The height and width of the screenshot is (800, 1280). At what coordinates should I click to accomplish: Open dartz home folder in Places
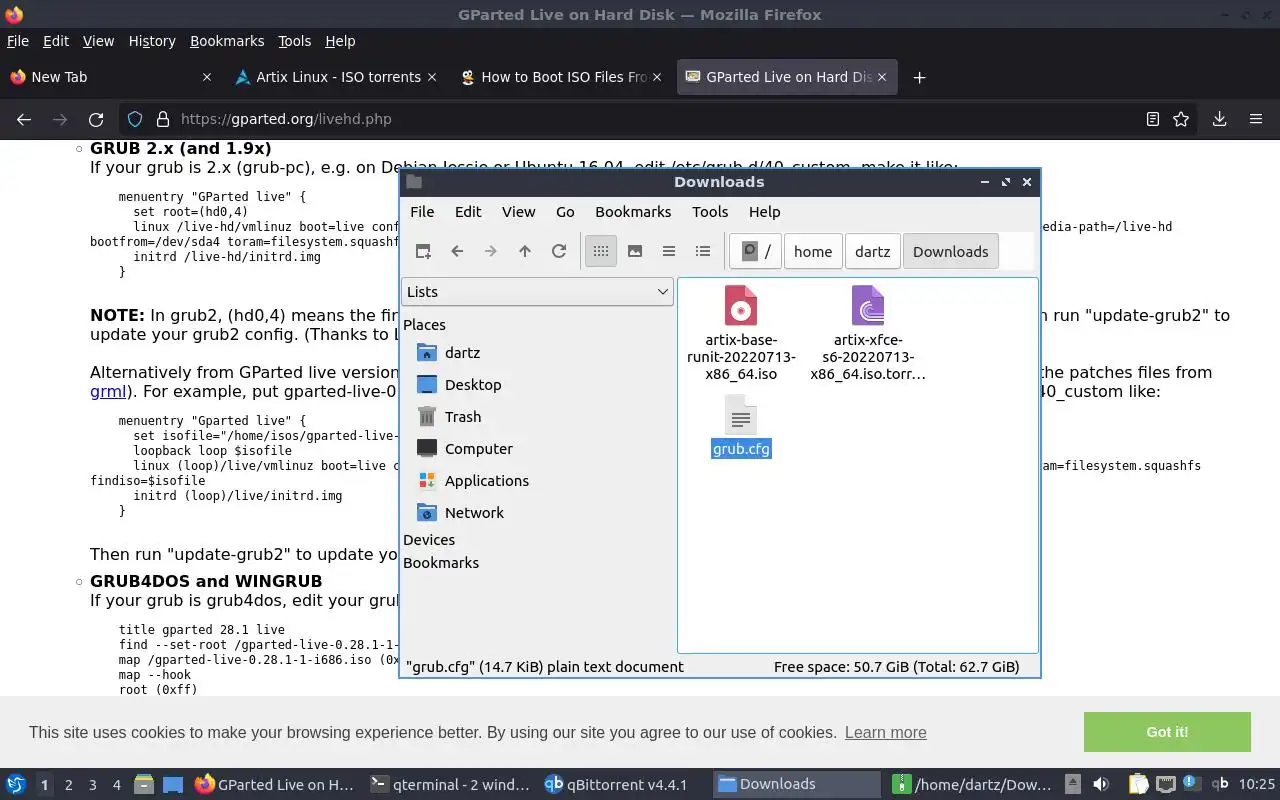pos(448,352)
